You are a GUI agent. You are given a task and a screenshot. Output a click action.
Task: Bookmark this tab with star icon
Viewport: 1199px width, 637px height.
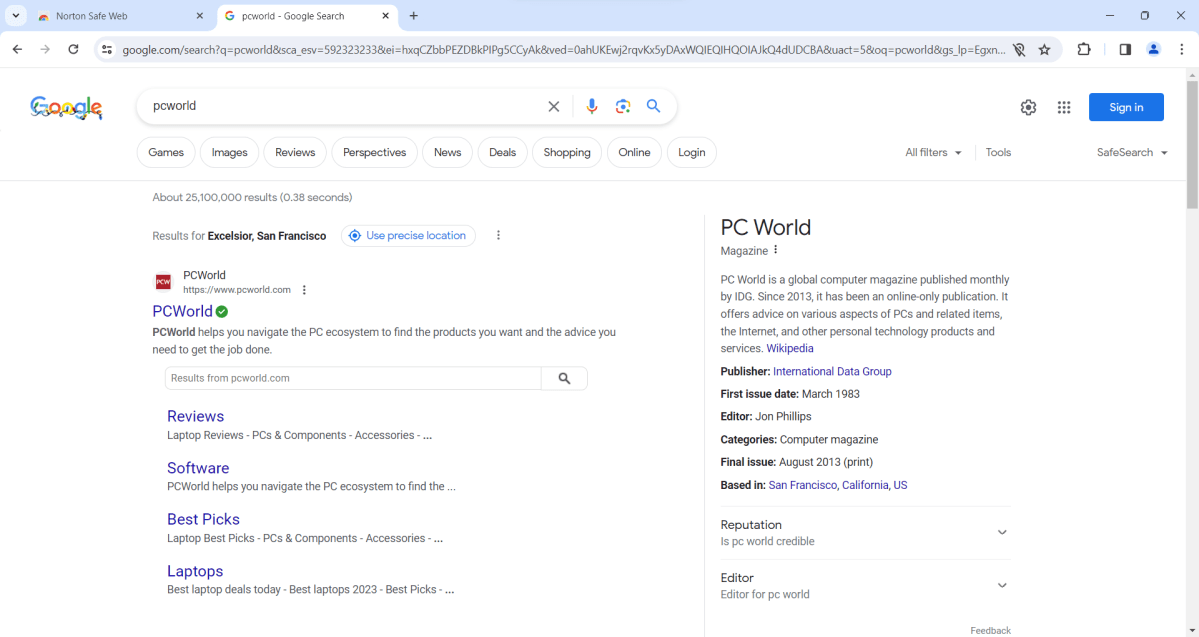[x=1045, y=50]
